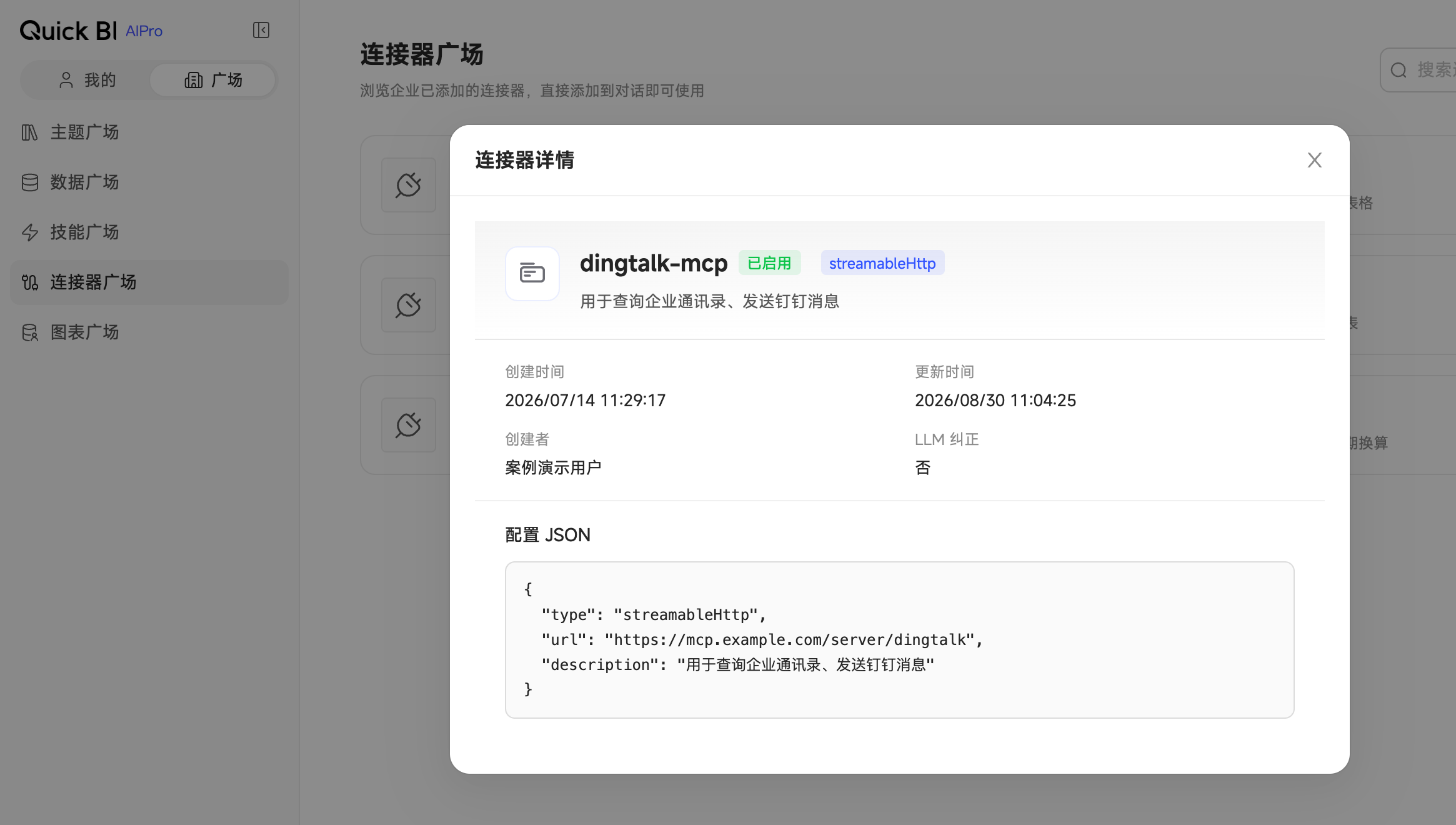Click the creator name 案例演示用户

tap(553, 467)
